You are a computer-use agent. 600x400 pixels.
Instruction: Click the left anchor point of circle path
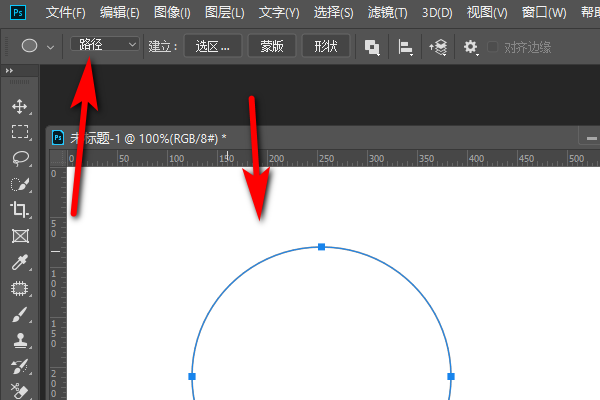[x=192, y=376]
